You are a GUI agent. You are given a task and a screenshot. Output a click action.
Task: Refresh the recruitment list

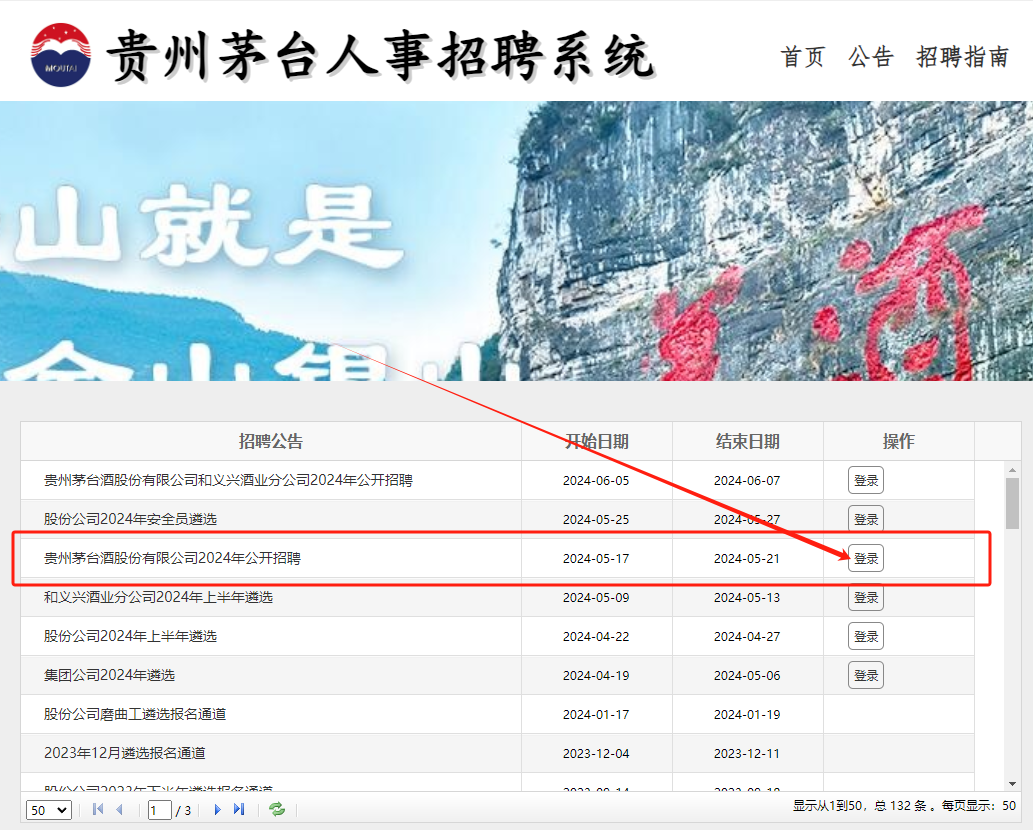[277, 809]
